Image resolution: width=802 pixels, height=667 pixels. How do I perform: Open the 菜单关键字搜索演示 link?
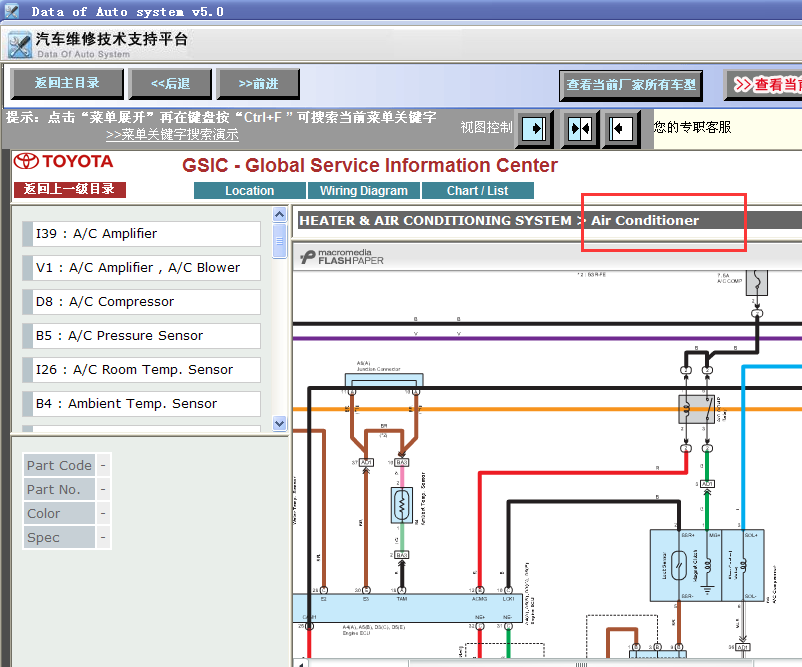point(172,135)
